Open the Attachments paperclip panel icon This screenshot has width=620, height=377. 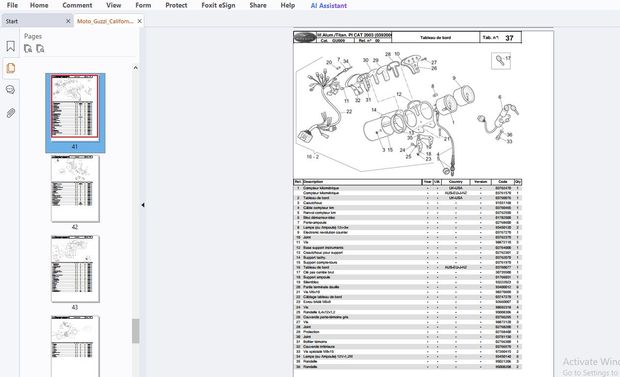point(11,113)
